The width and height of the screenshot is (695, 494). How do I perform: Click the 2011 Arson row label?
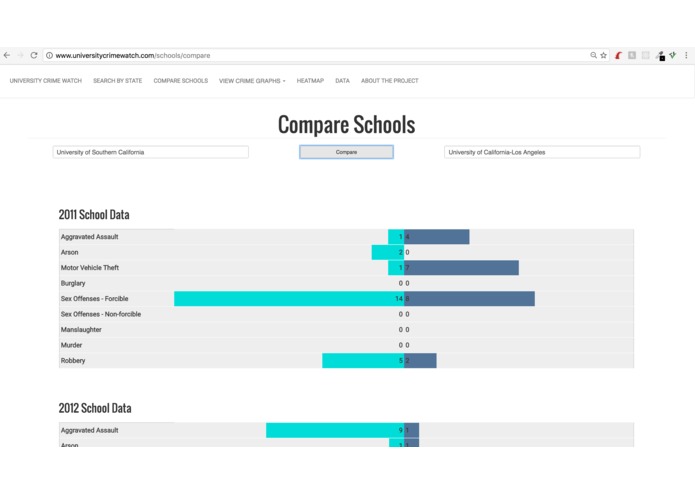pyautogui.click(x=70, y=252)
